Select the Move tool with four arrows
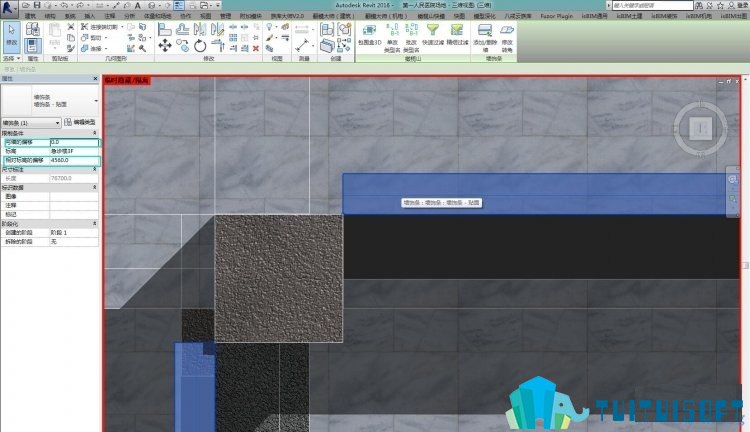This screenshot has width=750, height=432. point(165,46)
